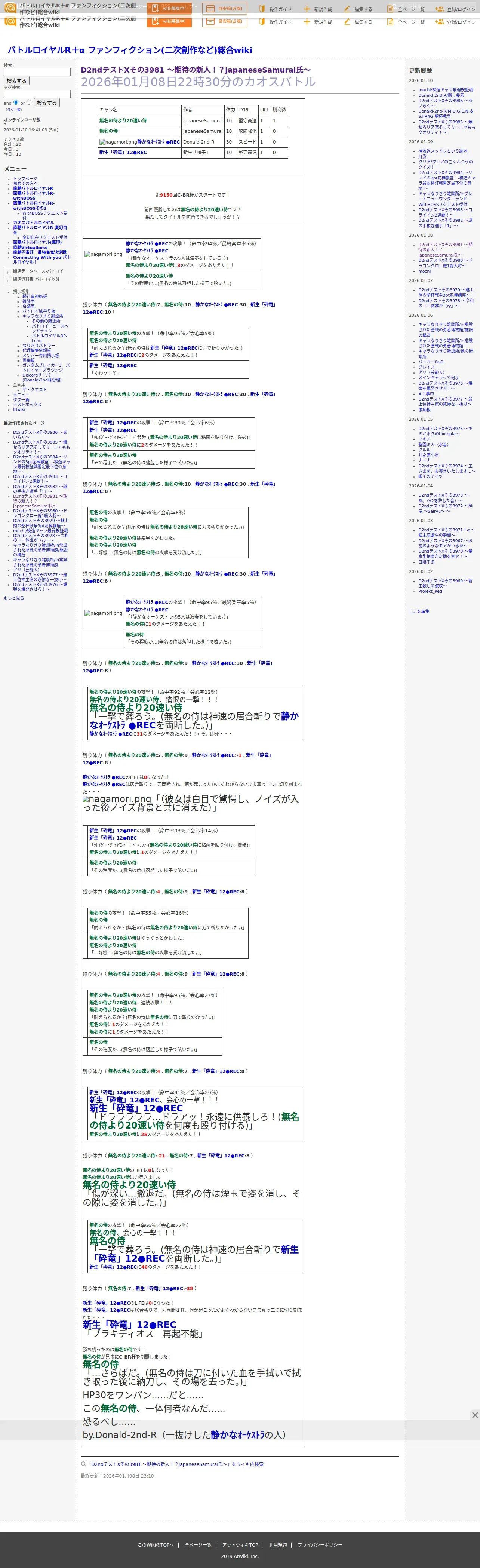Open the 目安箱(β版) button in sticky top bar
Screen dimensions: 480x1568
(x=225, y=9)
